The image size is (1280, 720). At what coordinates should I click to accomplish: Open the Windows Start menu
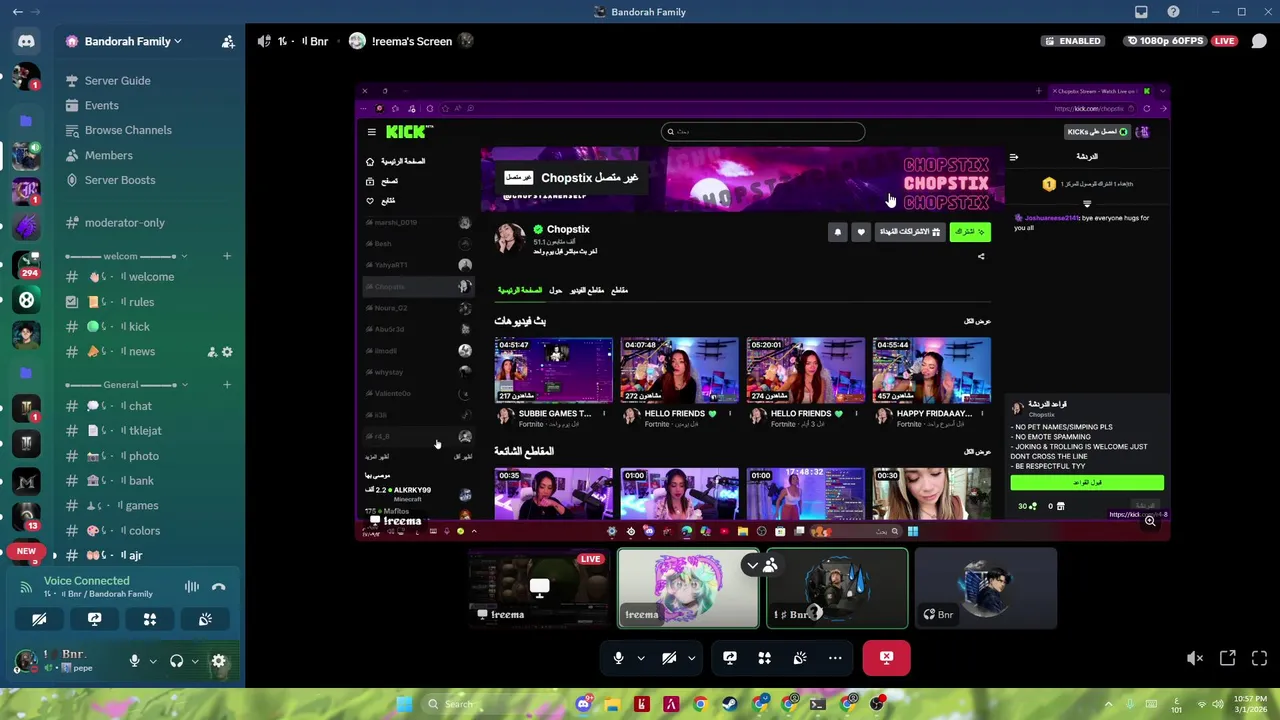click(x=404, y=704)
